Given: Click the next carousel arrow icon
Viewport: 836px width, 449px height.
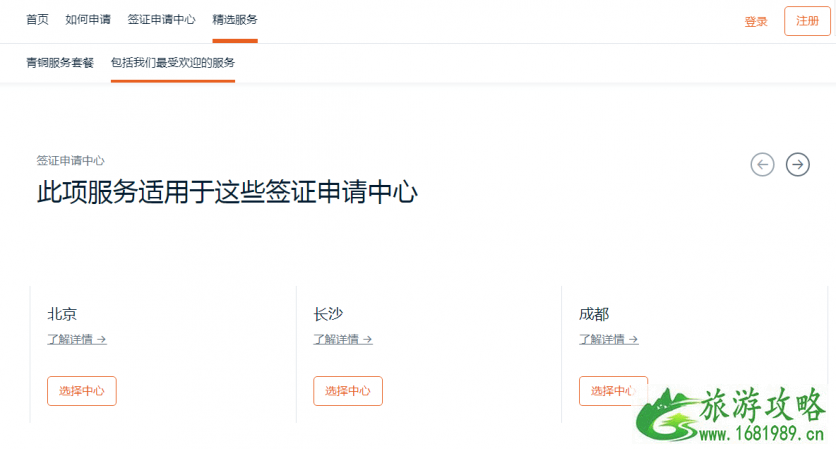Looking at the screenshot, I should click(x=798, y=164).
